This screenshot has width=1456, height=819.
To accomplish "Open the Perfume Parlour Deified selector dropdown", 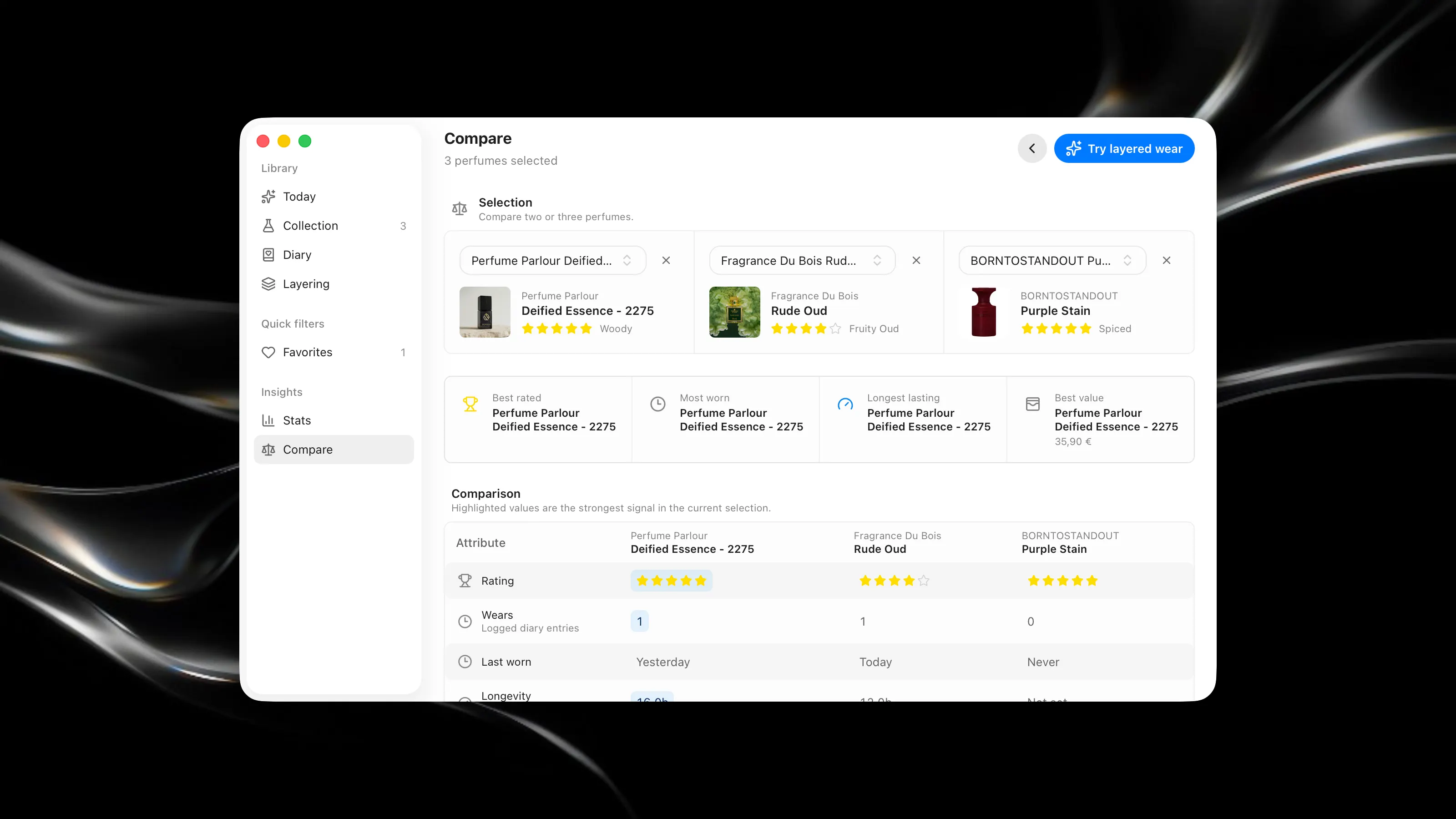I will (x=553, y=261).
